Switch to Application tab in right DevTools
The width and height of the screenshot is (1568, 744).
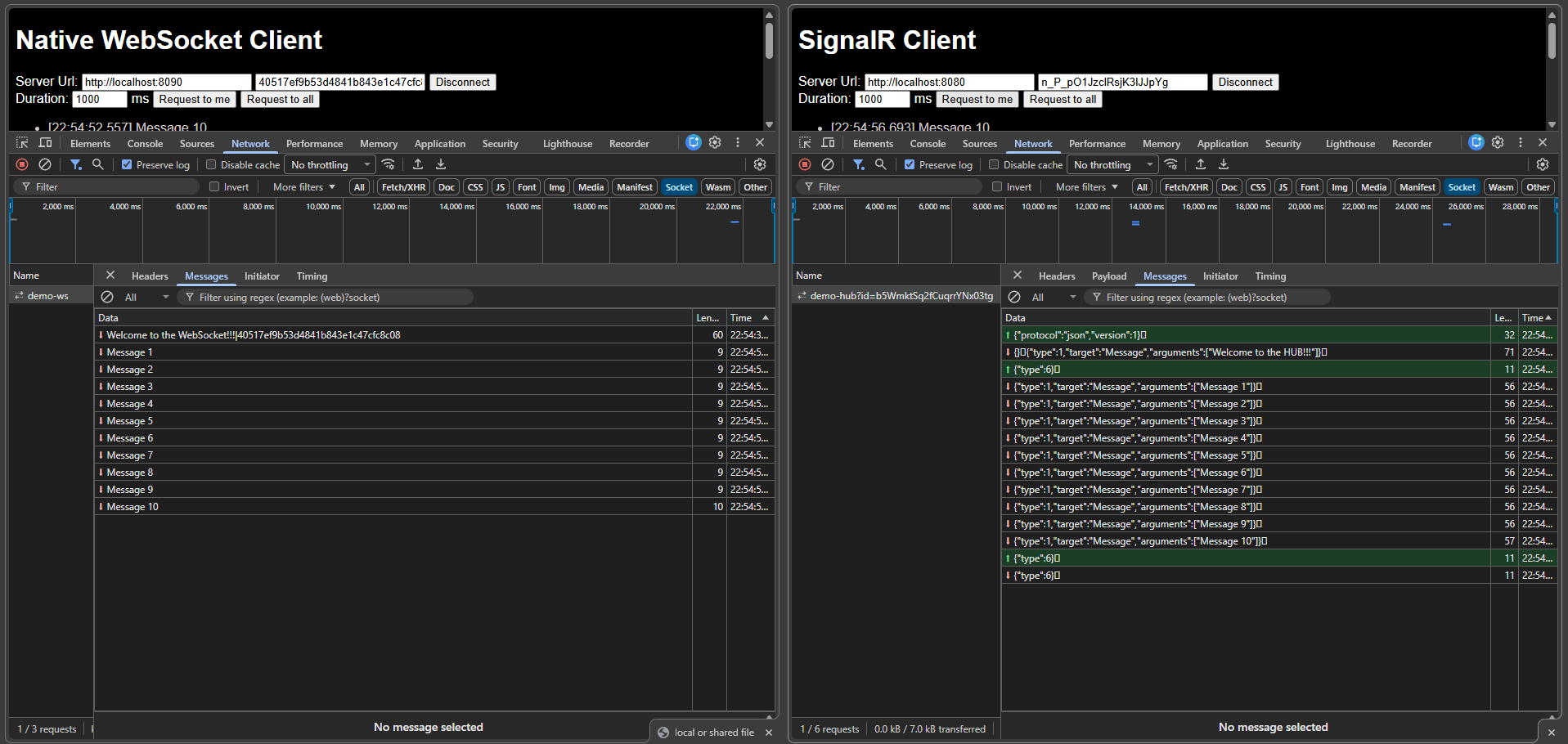(x=1222, y=143)
